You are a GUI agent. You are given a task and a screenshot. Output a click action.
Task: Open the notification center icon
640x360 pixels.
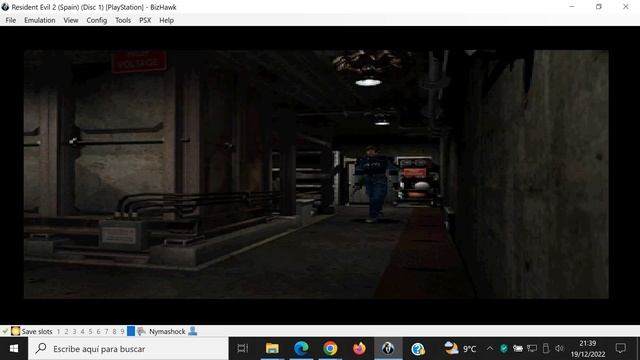621,348
